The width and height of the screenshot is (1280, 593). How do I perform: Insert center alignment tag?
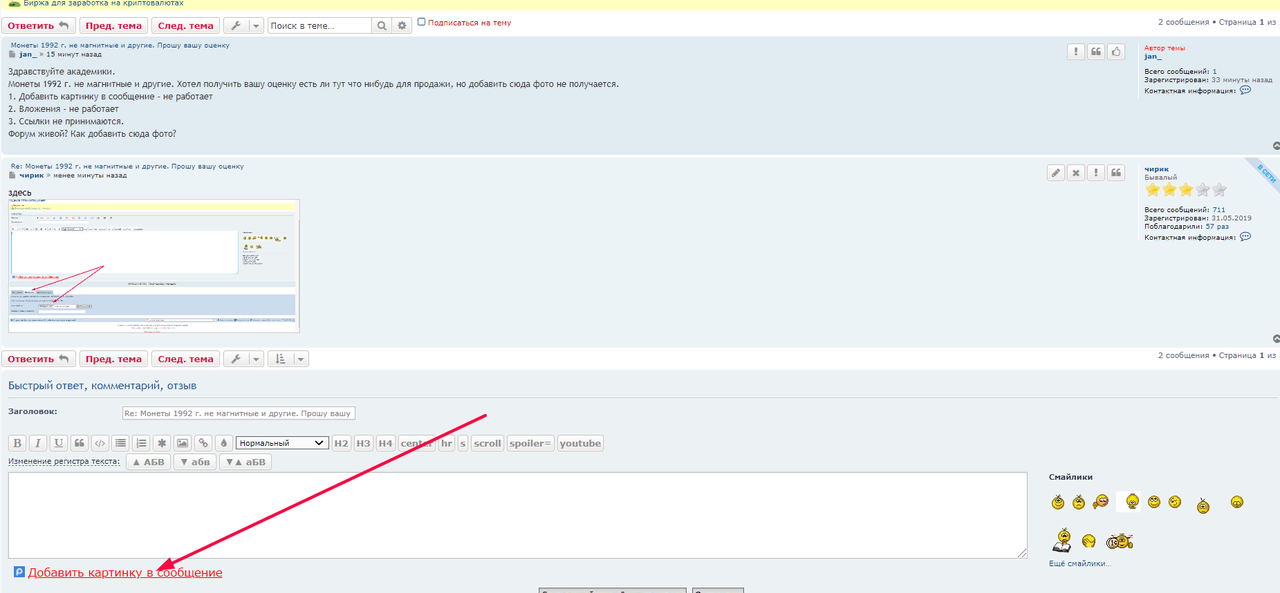point(417,443)
